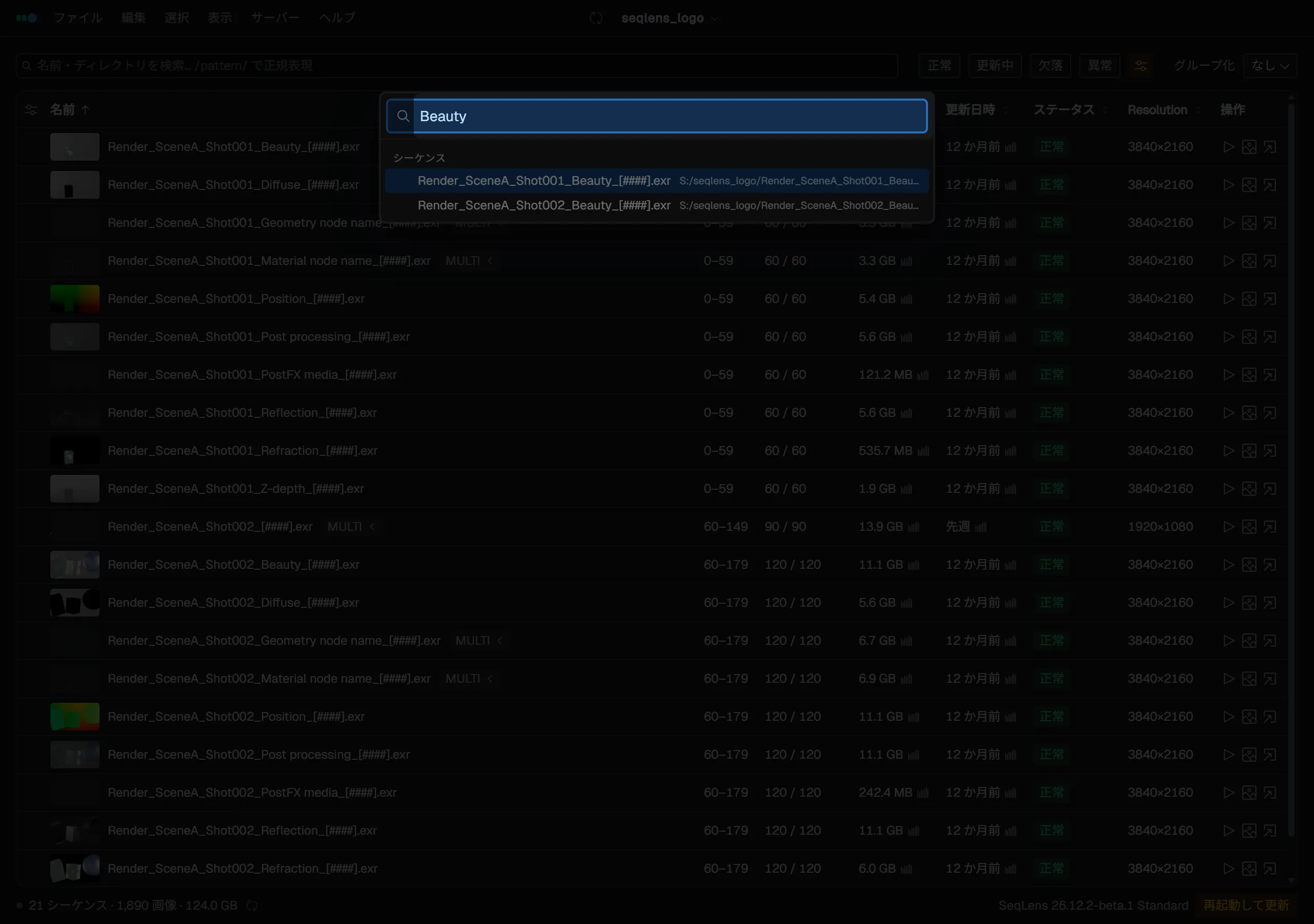Open the 表示 menu
This screenshot has width=1314, height=924.
[220, 18]
